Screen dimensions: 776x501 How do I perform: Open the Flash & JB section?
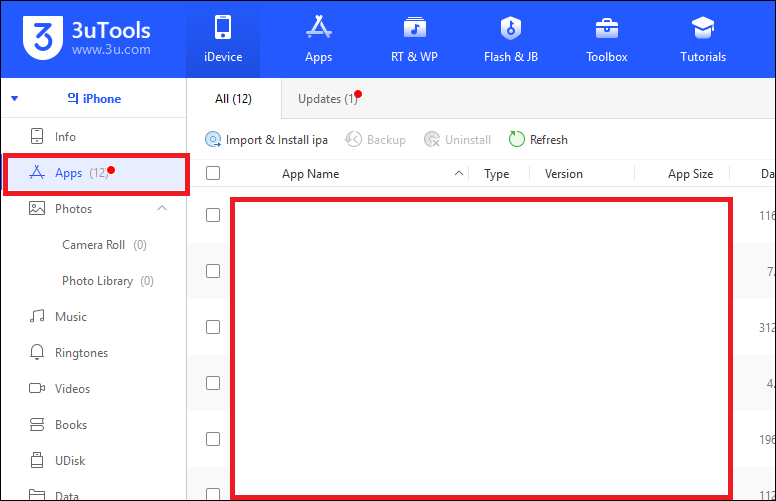(x=511, y=40)
